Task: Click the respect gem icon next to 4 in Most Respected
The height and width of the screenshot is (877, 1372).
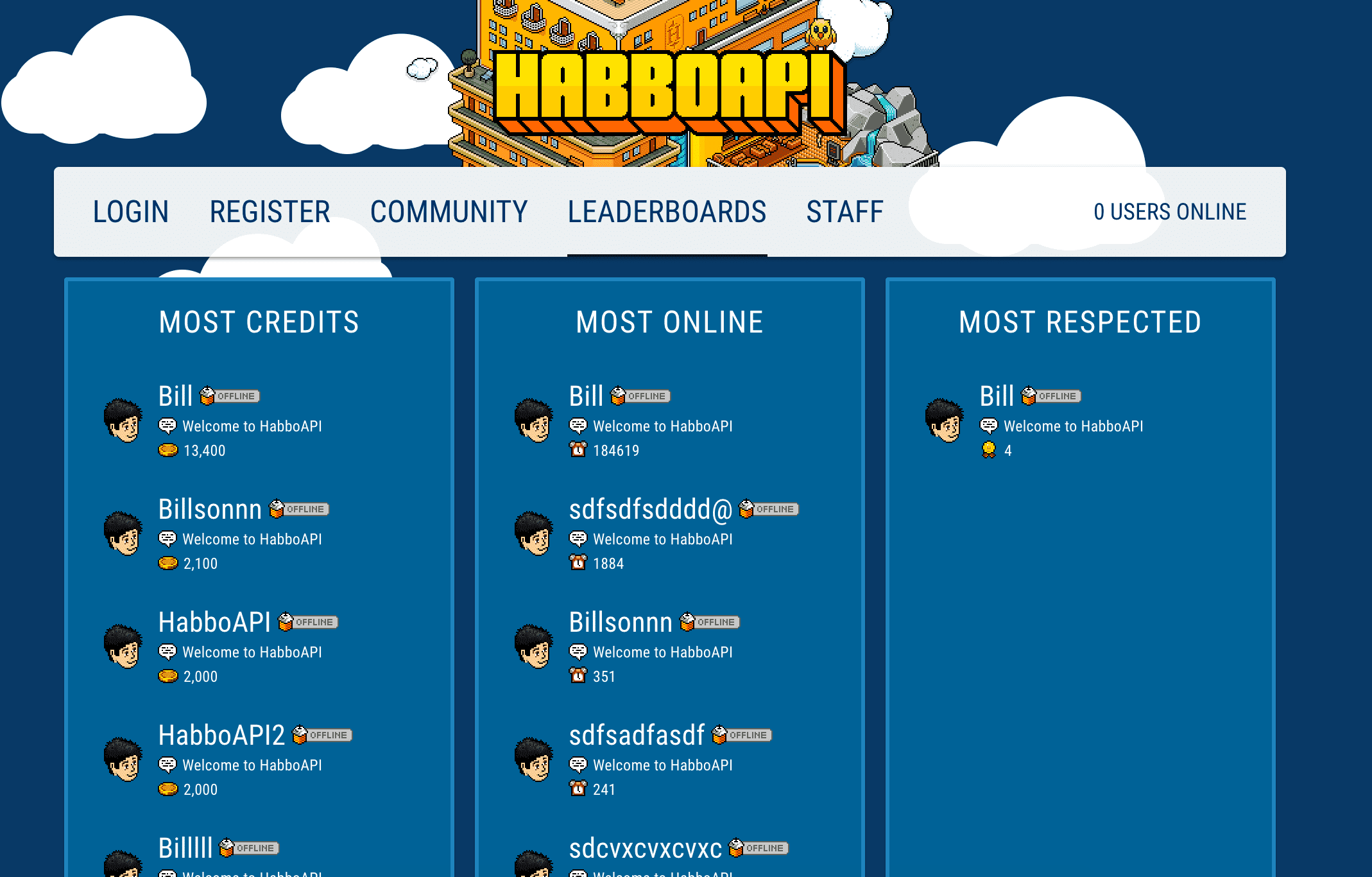Action: (x=988, y=451)
